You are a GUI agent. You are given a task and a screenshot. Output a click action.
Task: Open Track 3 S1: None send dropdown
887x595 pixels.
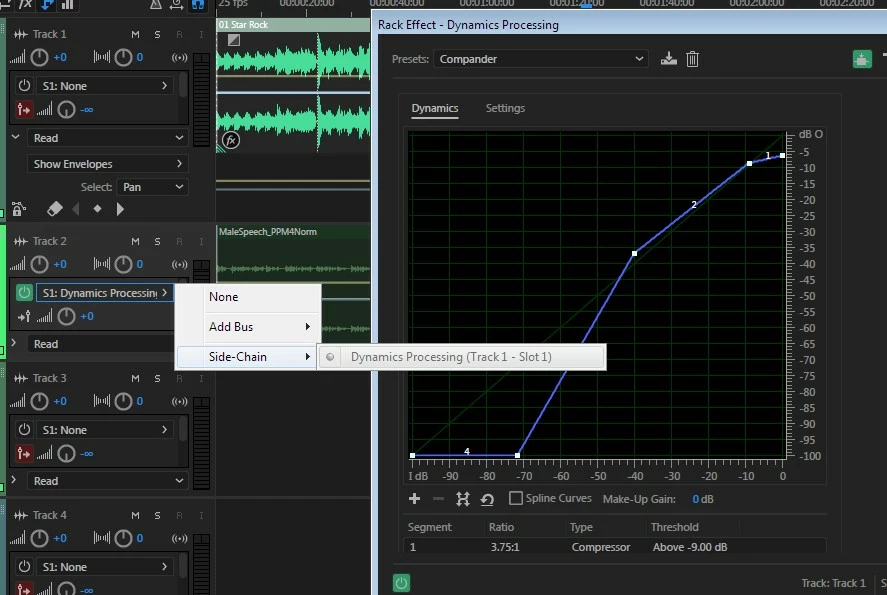pos(105,430)
